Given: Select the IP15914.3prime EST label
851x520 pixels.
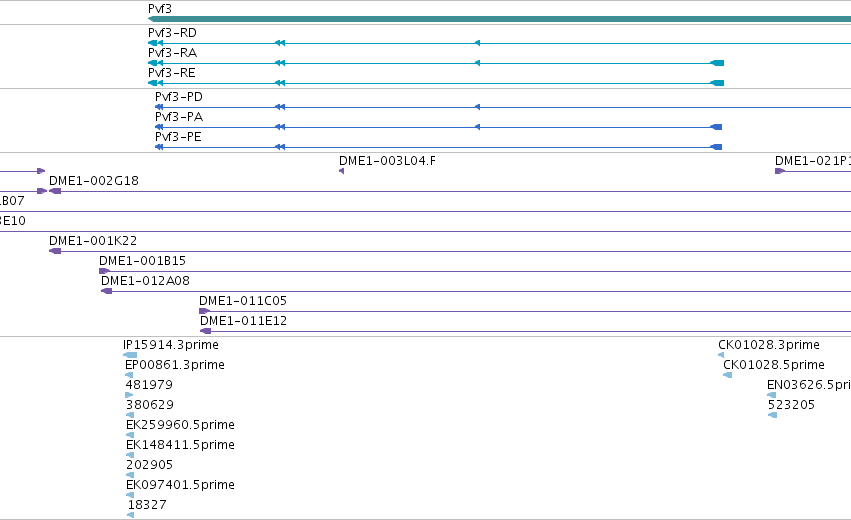Looking at the screenshot, I should pyautogui.click(x=171, y=345).
